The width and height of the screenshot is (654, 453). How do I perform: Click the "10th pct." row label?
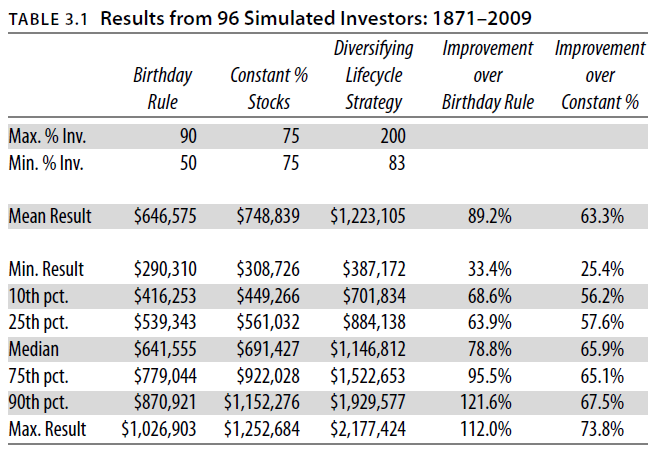coord(40,295)
